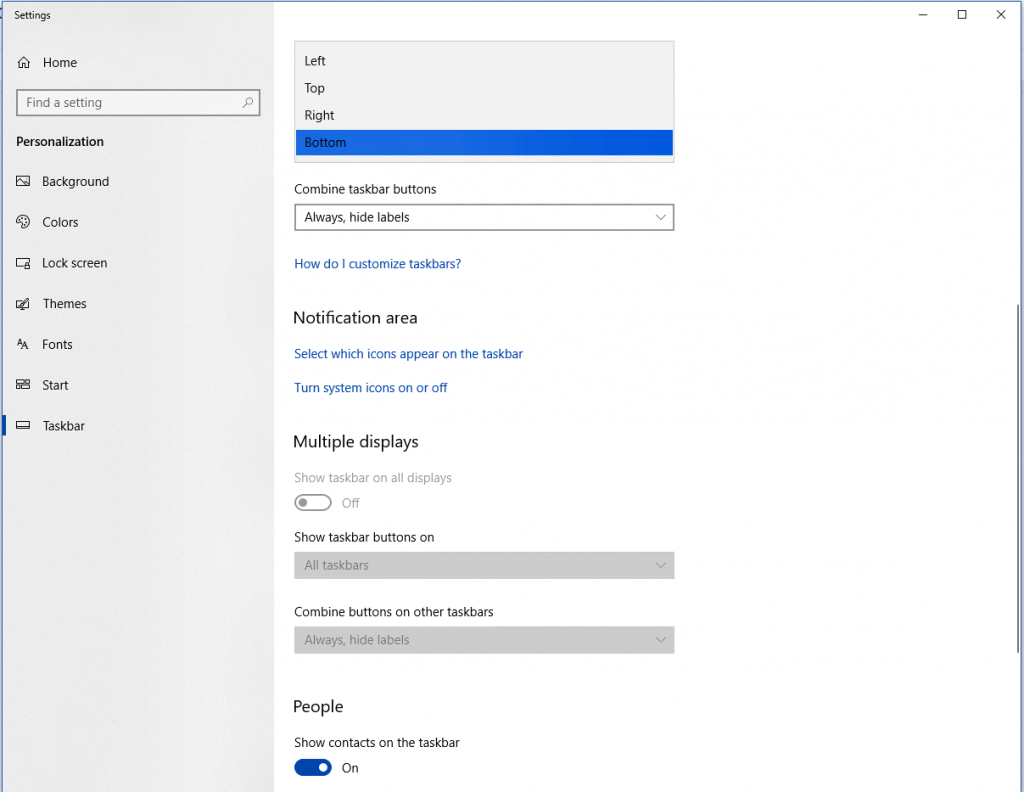Open the Themes page

coord(64,304)
